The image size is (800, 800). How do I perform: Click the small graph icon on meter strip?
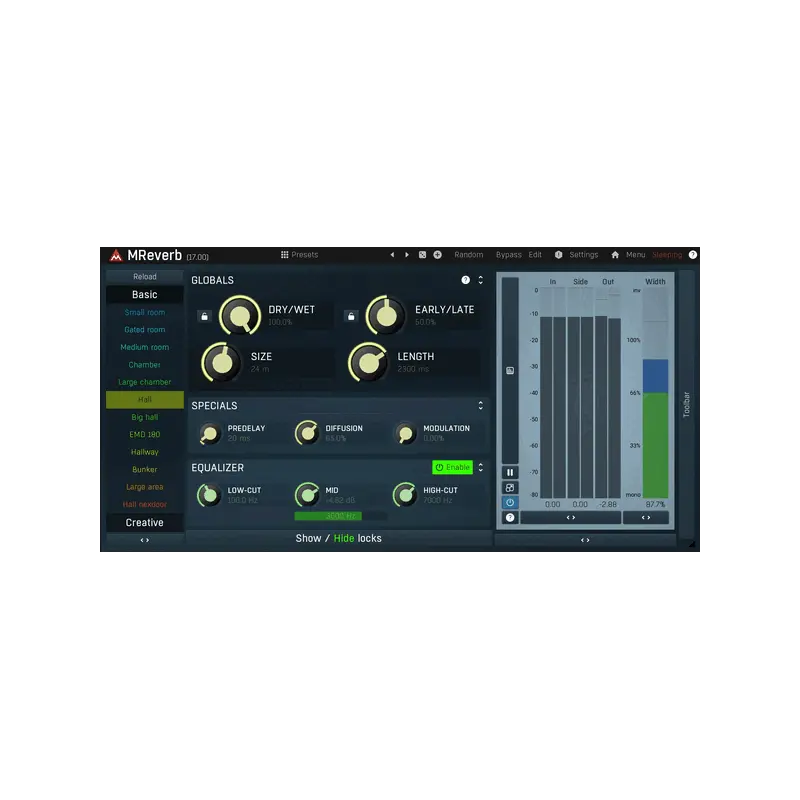[x=510, y=370]
